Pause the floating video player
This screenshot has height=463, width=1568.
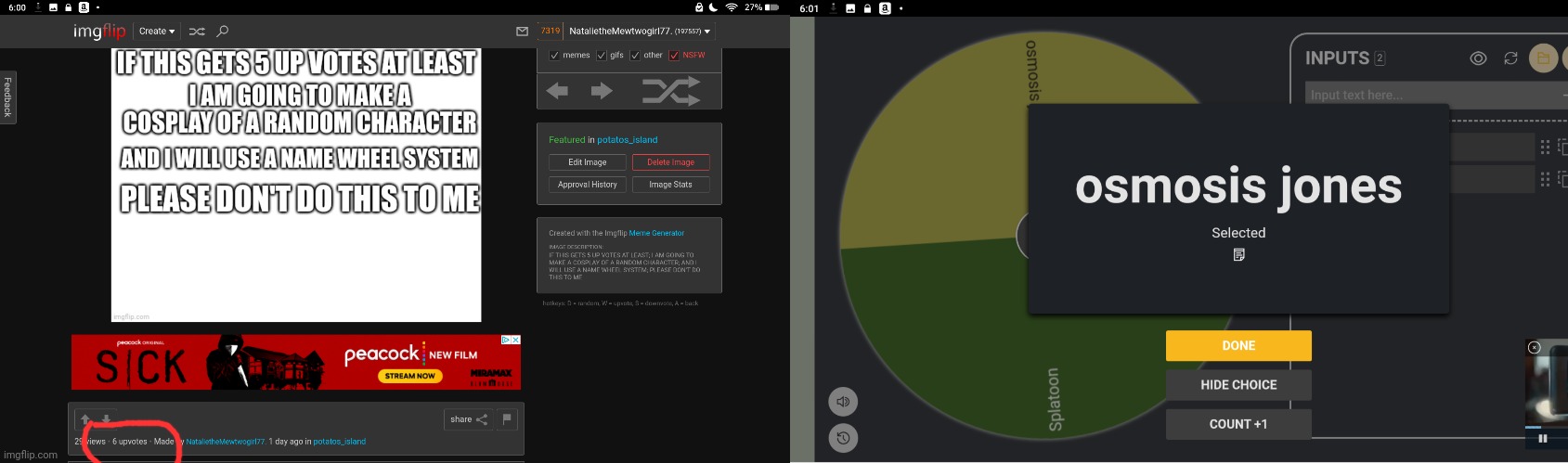coord(1543,439)
